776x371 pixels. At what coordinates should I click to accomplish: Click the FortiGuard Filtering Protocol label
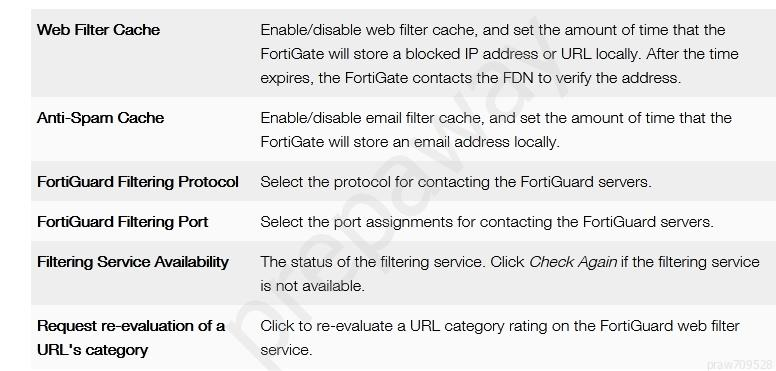[138, 182]
